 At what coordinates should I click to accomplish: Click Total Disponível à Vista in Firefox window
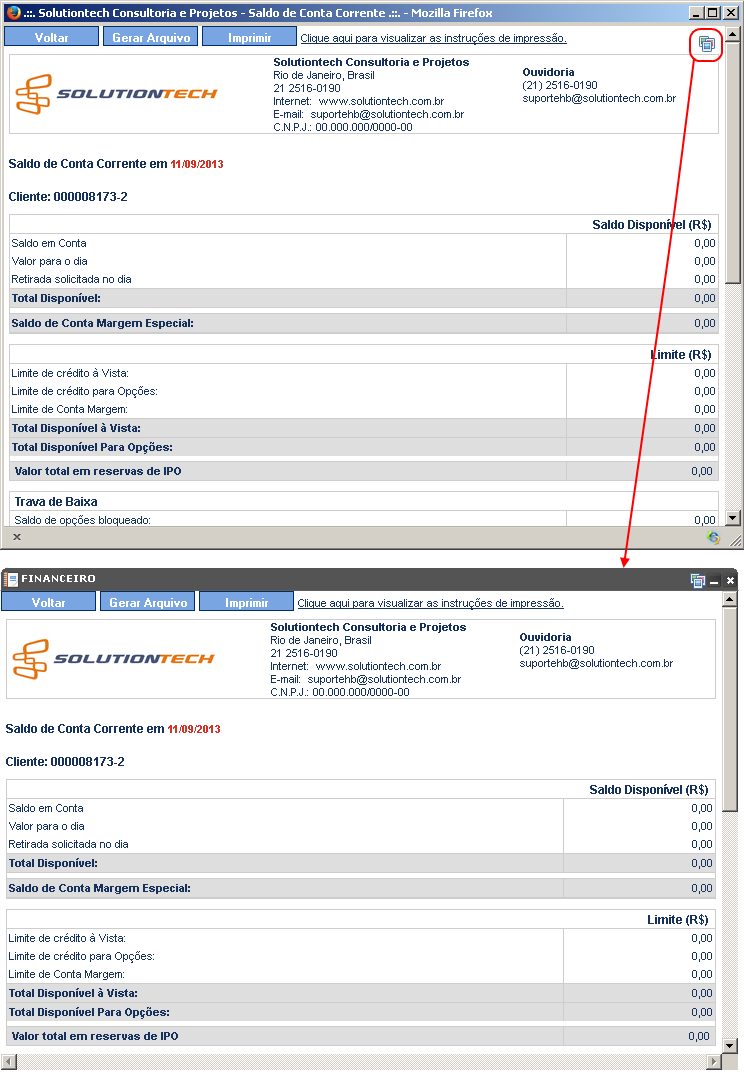76,428
